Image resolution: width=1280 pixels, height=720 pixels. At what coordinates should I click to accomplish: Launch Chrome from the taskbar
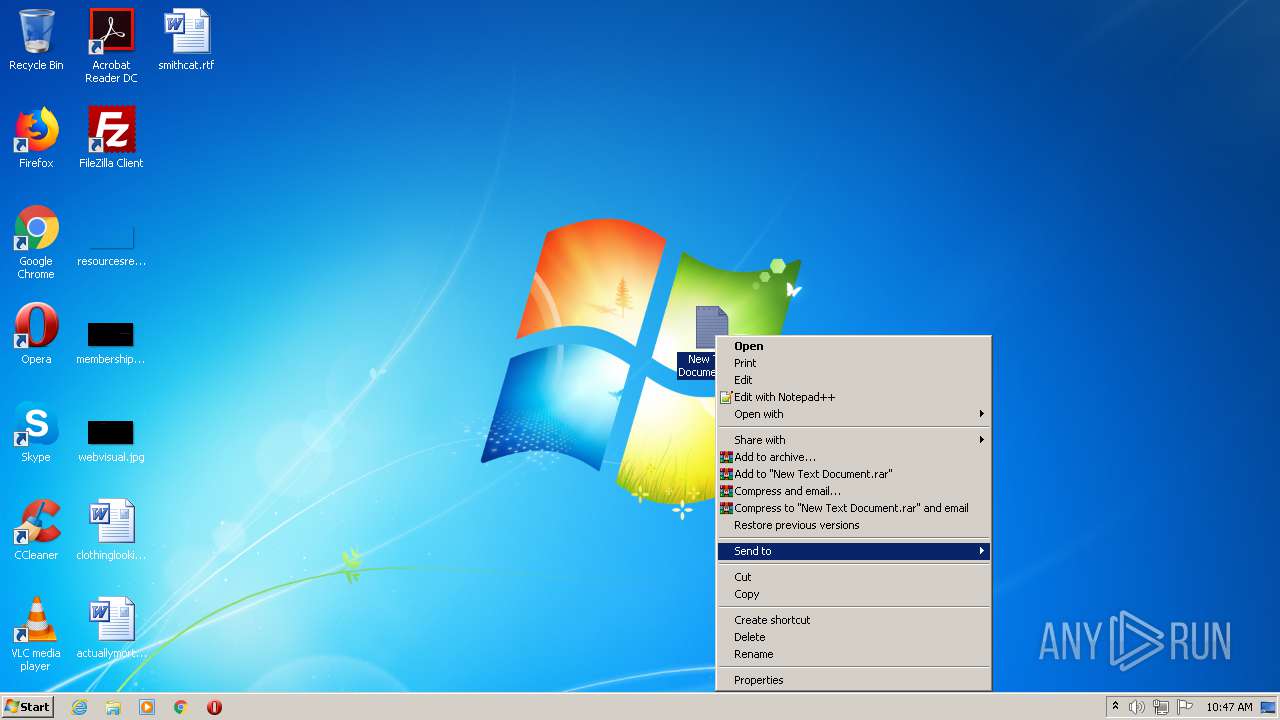[181, 707]
